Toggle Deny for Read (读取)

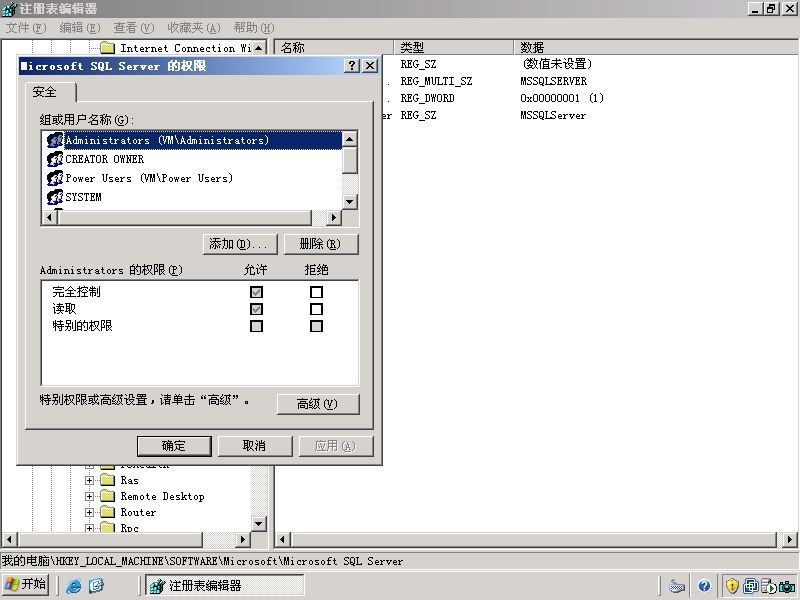click(316, 309)
